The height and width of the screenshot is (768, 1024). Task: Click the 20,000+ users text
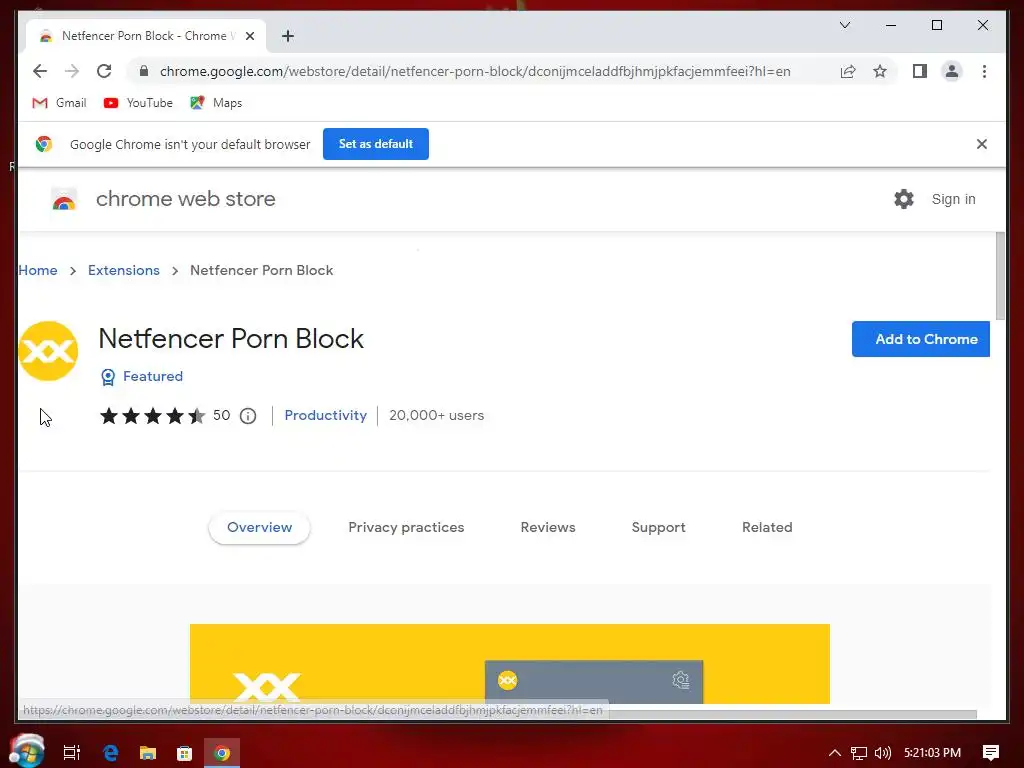pyautogui.click(x=436, y=415)
